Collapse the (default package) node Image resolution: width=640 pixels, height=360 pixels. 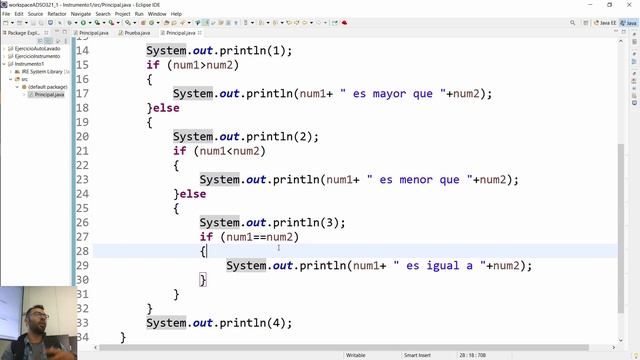point(17,87)
